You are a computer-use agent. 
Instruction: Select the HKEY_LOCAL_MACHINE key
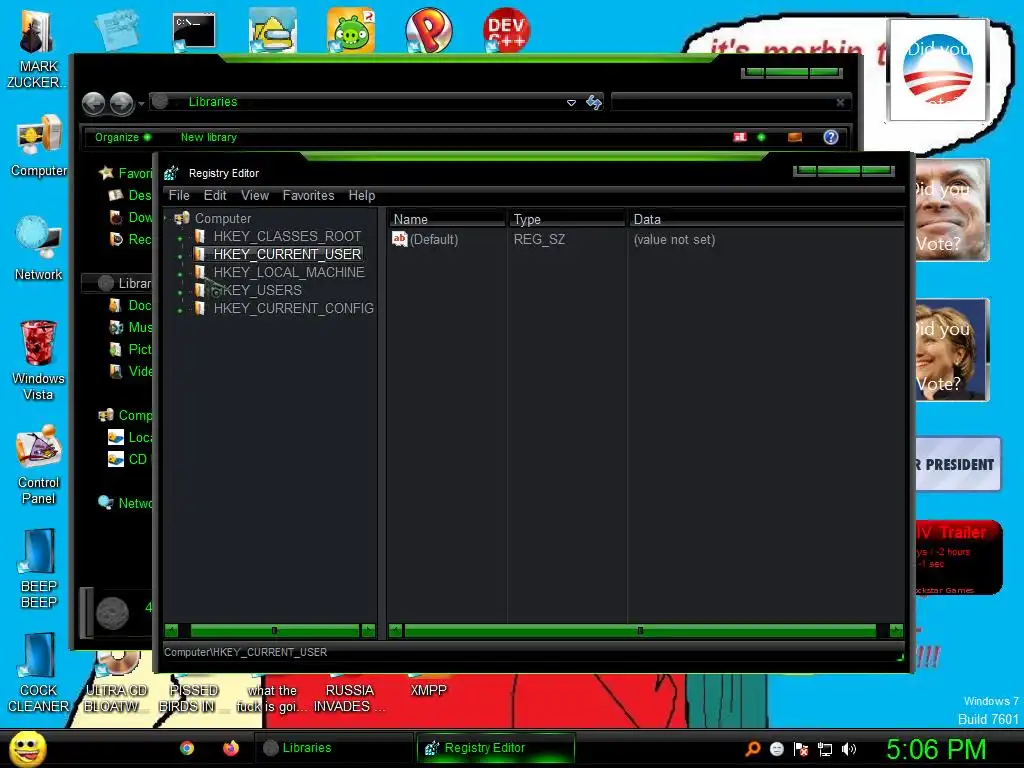point(289,272)
